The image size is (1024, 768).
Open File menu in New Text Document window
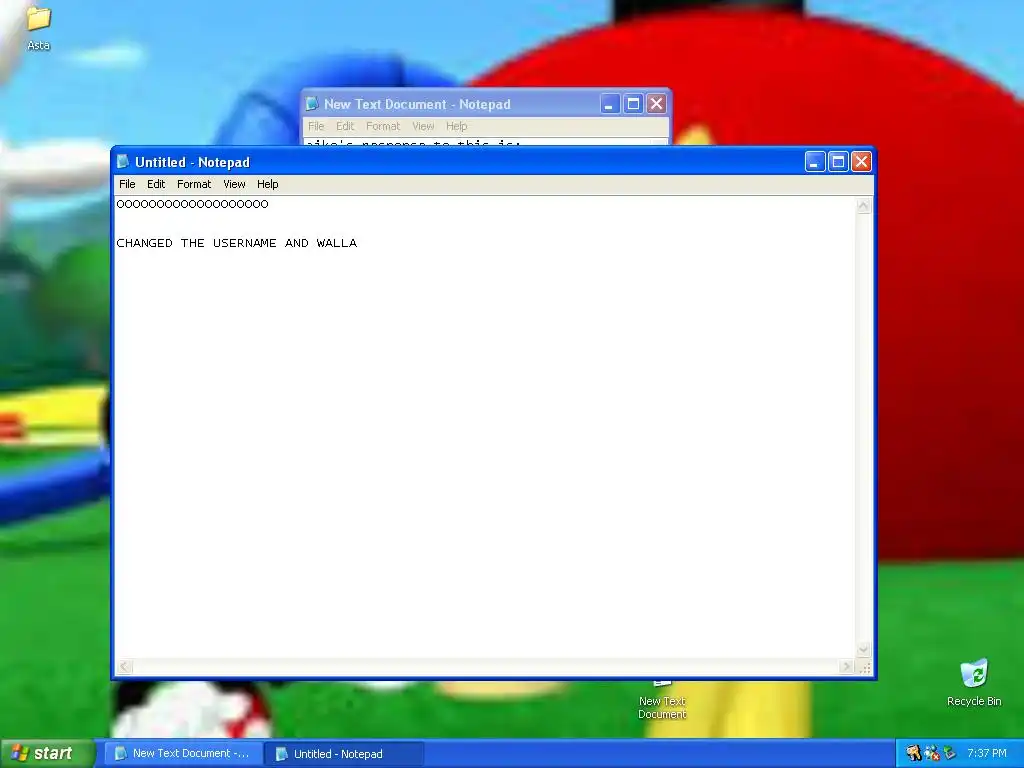[x=316, y=126]
